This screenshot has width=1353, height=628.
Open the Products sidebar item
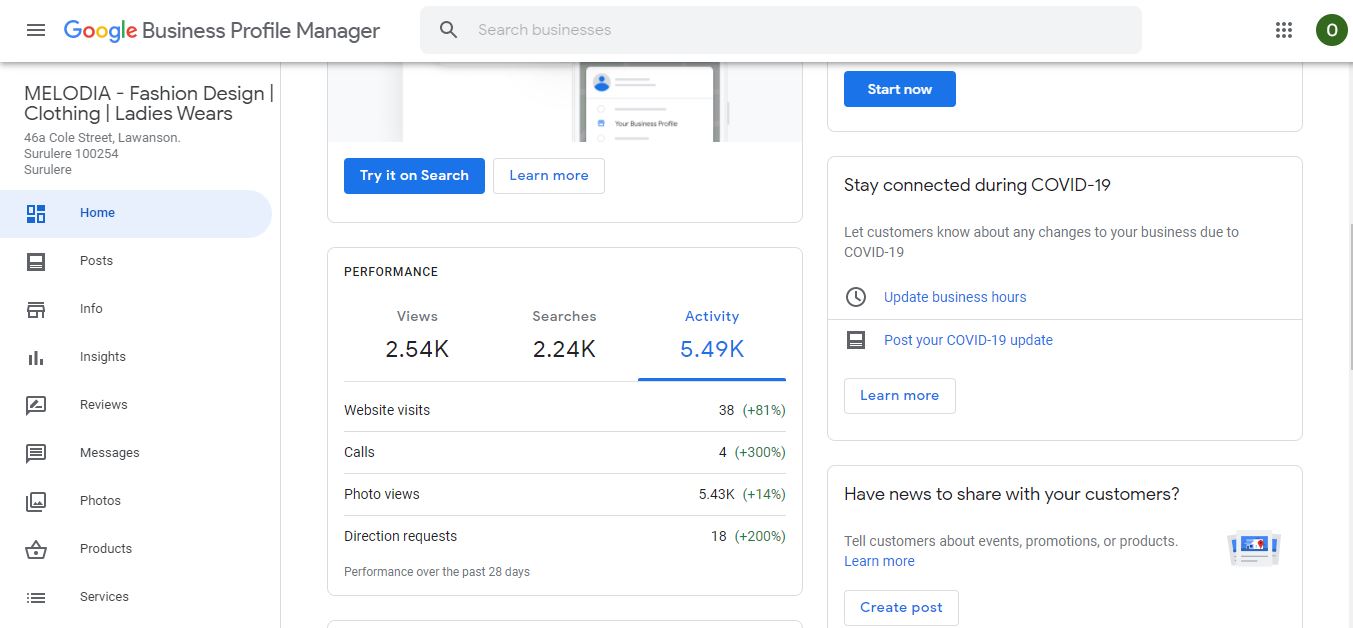click(x=136, y=549)
